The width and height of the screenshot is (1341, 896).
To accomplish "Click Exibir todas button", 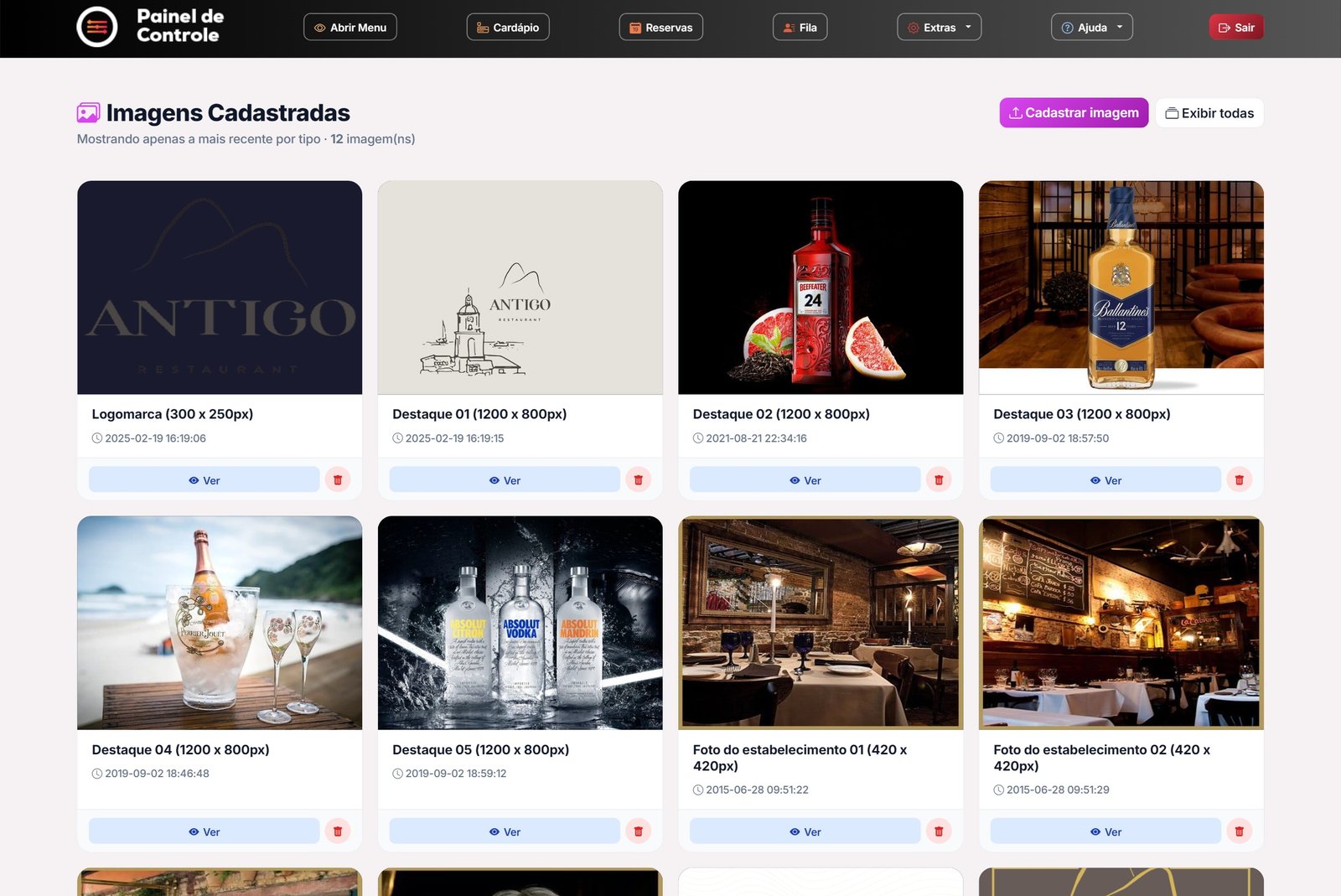I will tap(1209, 112).
